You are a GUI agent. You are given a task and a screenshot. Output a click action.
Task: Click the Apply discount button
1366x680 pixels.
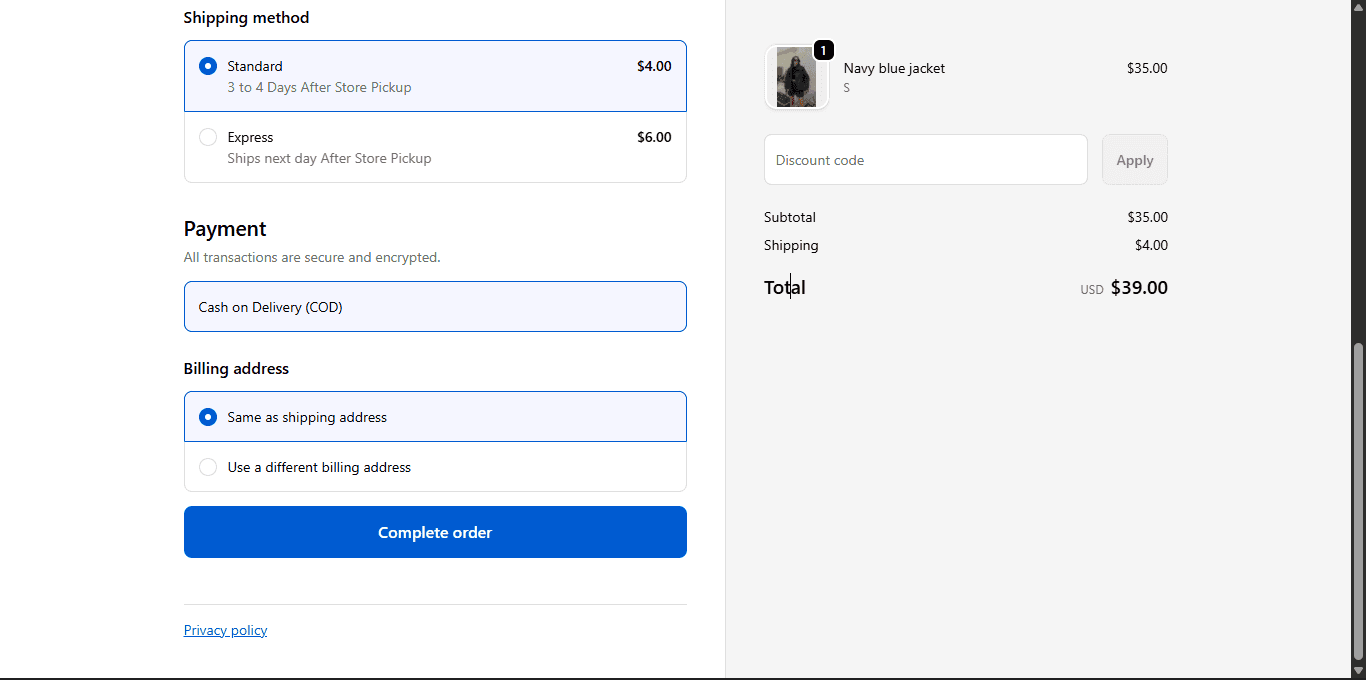click(1134, 160)
